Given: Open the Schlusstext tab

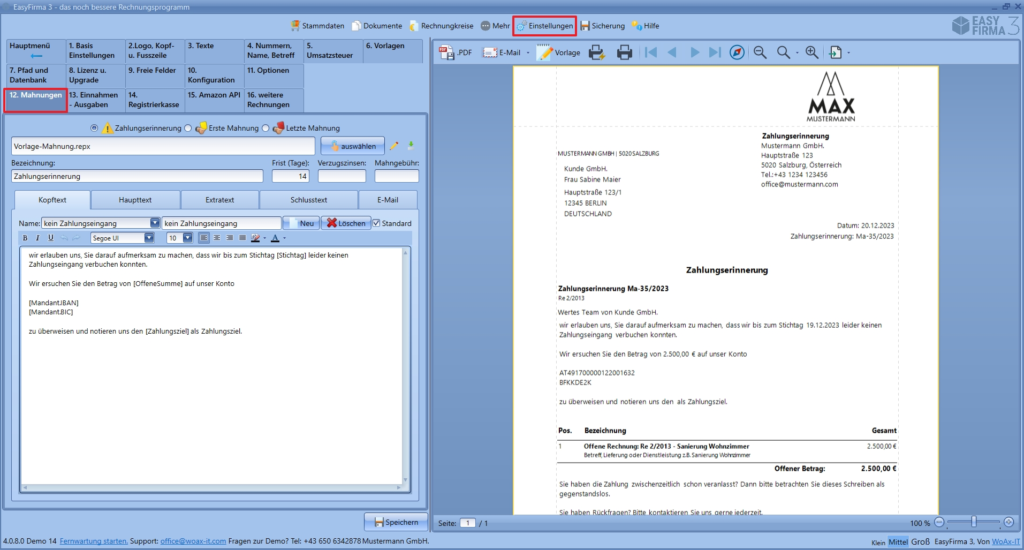Looking at the screenshot, I should click(x=309, y=200).
